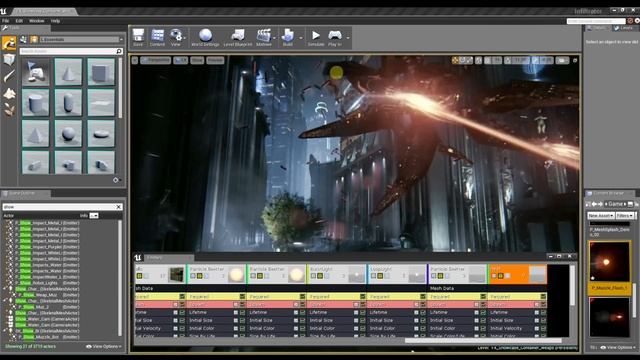Viewport: 640px width, 360px height.
Task: Toggle Lifetime checkbox in the third emitter column
Action: (x=302, y=312)
